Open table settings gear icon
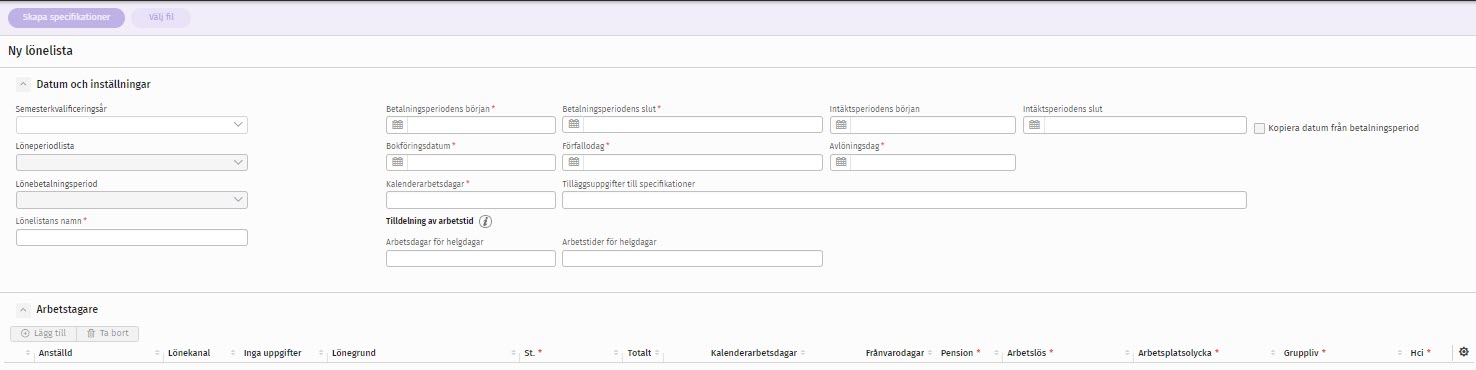Image resolution: width=1476 pixels, height=370 pixels. [x=1464, y=352]
